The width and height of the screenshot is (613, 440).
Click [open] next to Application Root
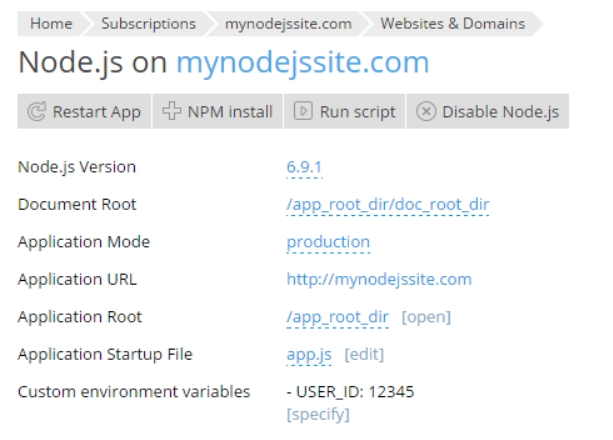tap(426, 318)
